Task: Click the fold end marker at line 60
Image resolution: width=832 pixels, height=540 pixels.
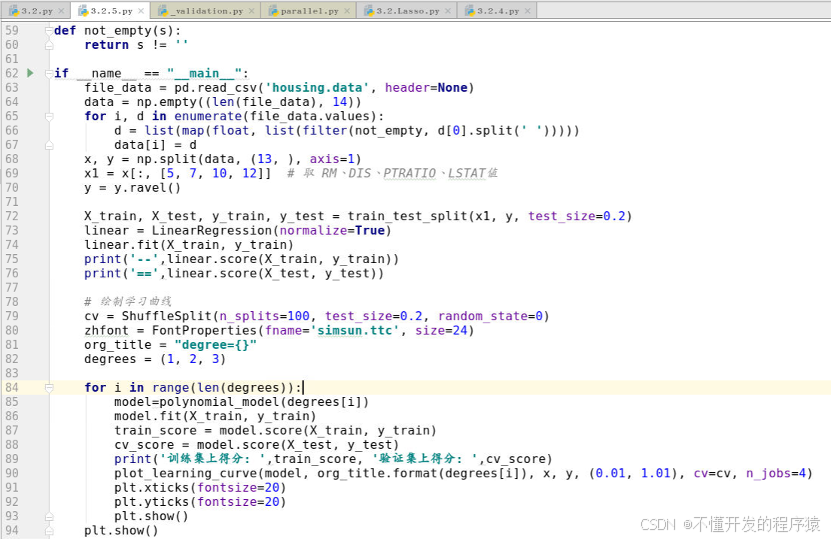Action: click(x=49, y=45)
